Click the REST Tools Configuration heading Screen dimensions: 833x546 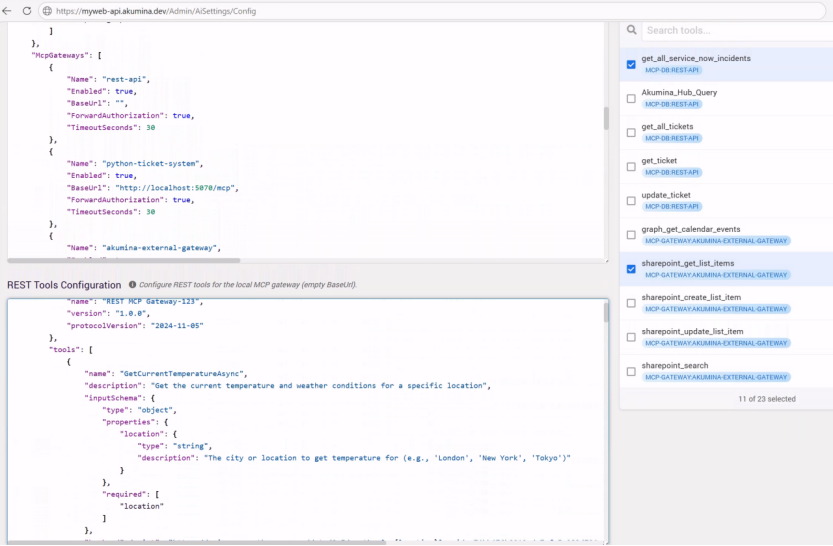64,285
